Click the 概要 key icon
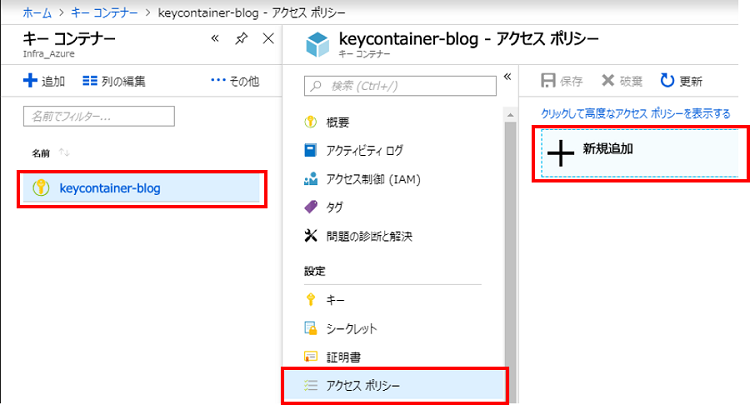The width and height of the screenshot is (750, 405). tap(310, 122)
